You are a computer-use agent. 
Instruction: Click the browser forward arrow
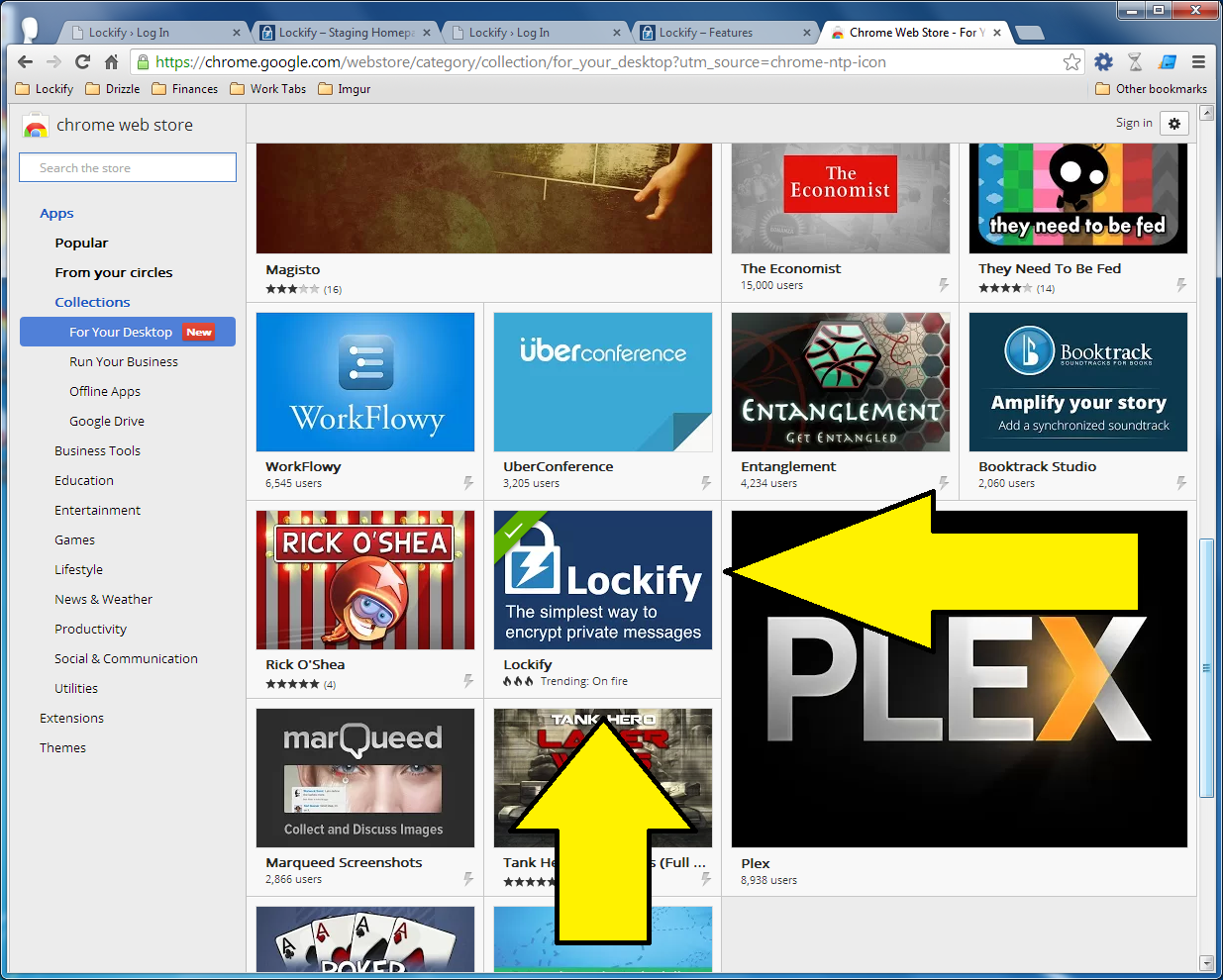[53, 61]
